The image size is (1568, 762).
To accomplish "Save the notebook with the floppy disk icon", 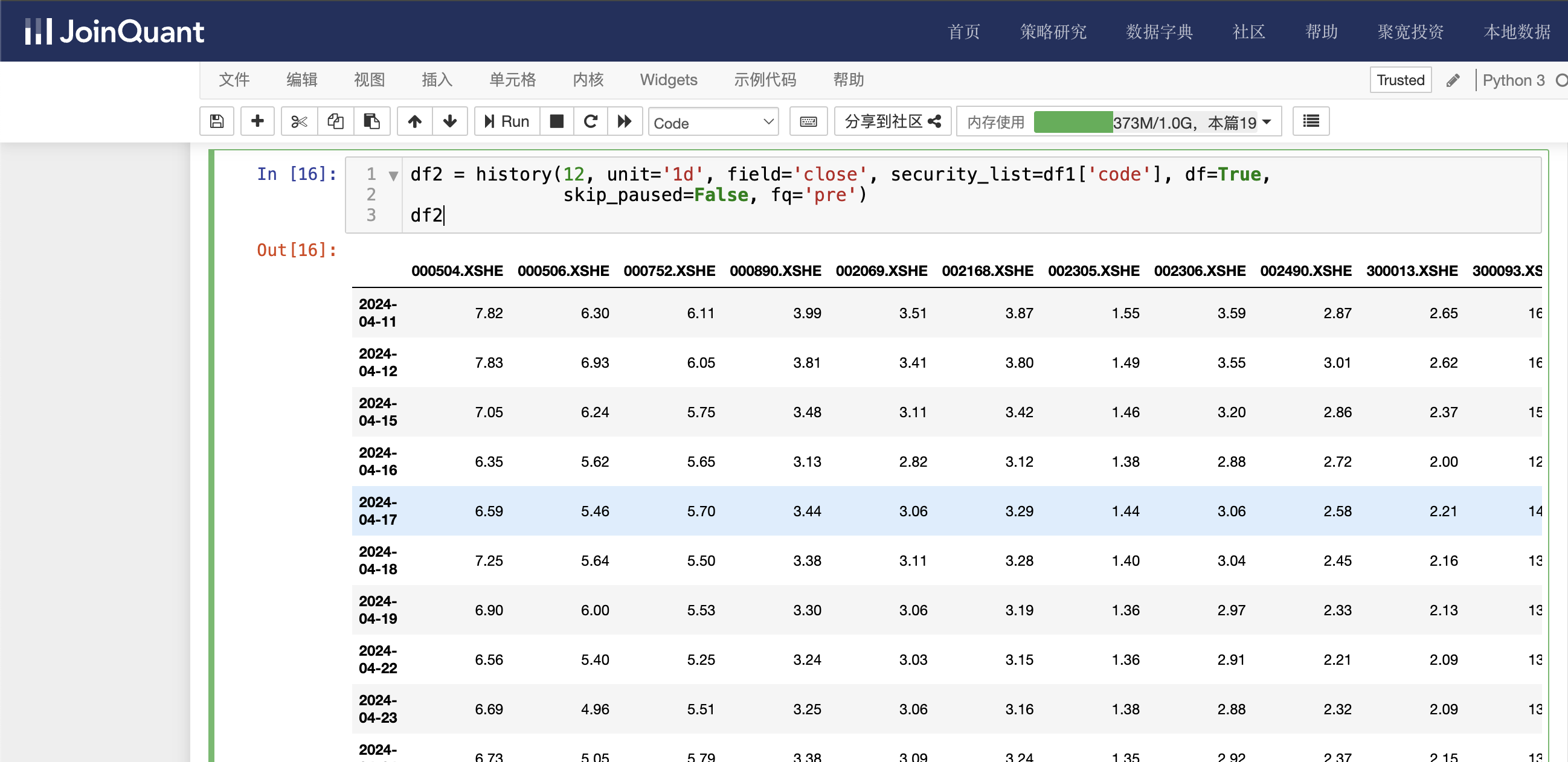I will pos(217,122).
